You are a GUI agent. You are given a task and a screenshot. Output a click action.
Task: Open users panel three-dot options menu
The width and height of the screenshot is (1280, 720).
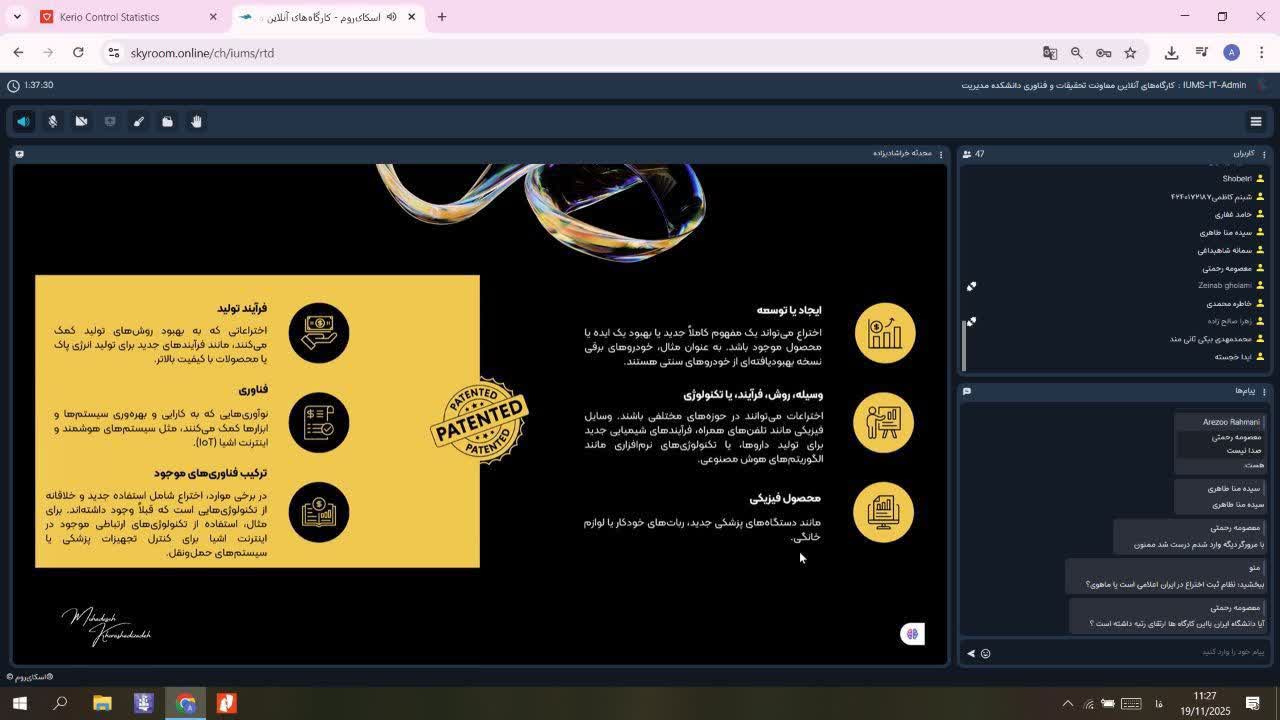(1264, 154)
